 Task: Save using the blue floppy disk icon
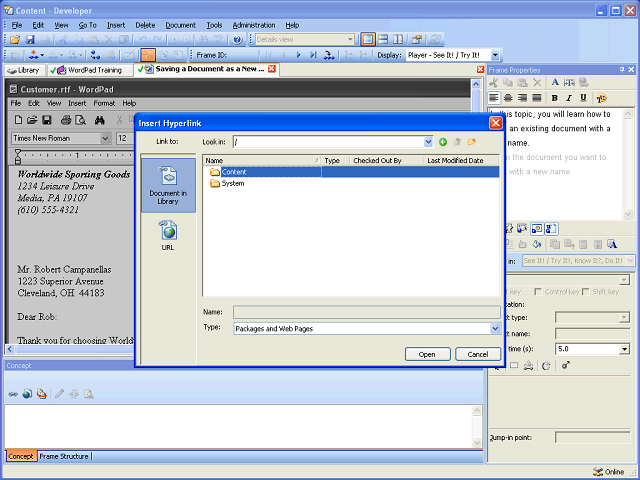[x=30, y=40]
